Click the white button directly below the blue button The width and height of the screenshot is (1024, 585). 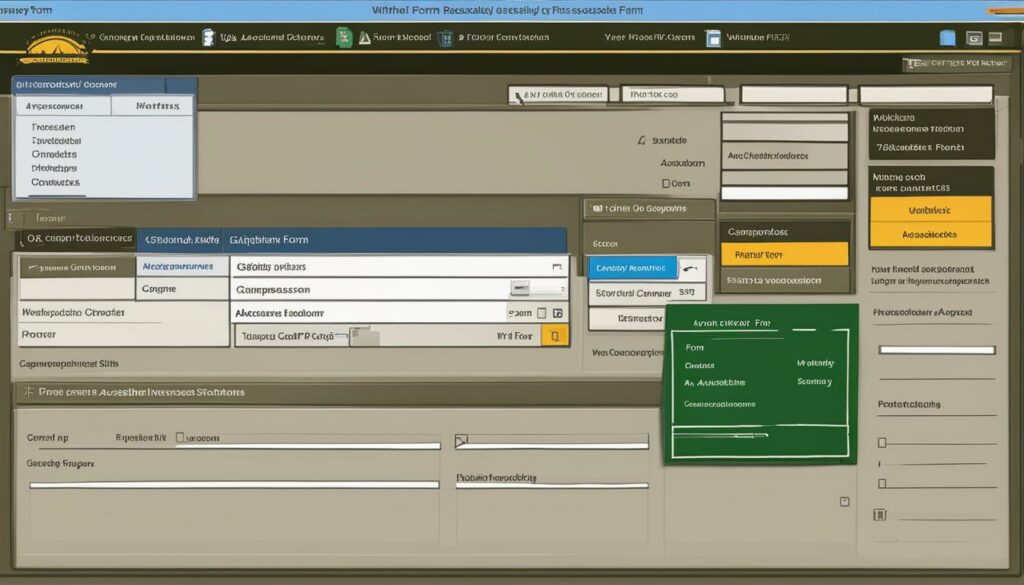point(647,293)
